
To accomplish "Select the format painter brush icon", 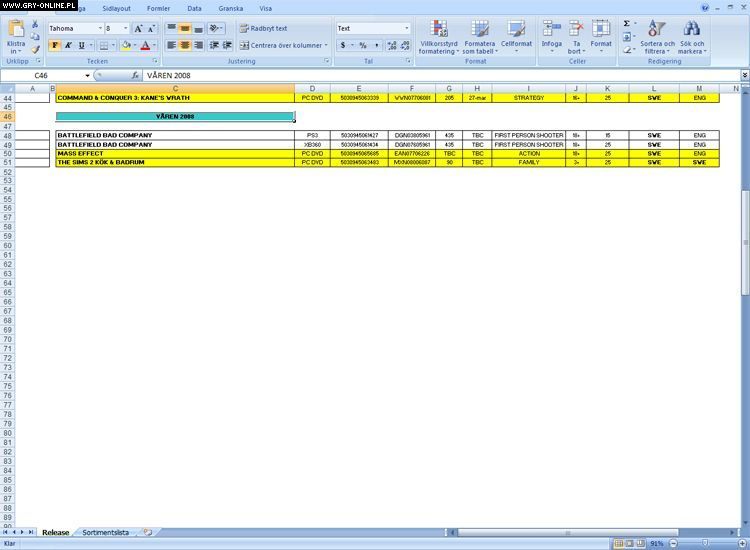I will click(36, 49).
